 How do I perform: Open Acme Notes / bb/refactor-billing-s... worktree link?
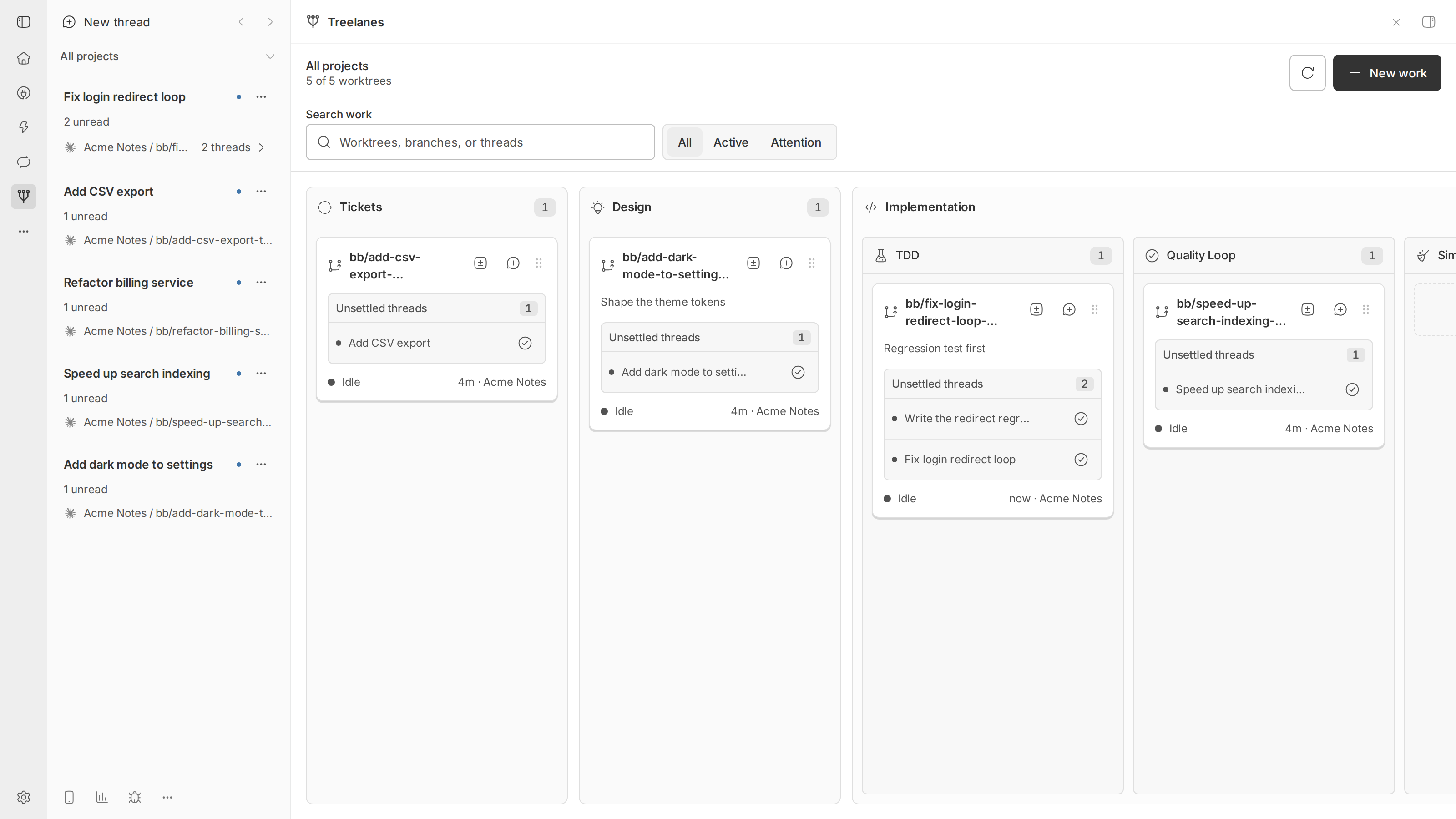(x=177, y=331)
